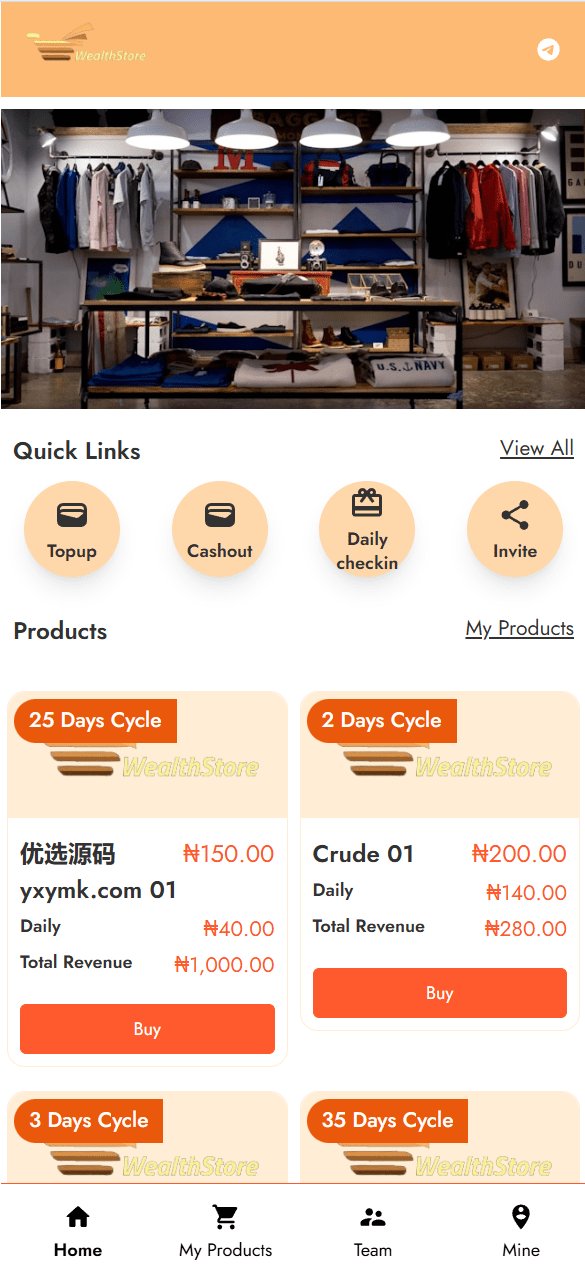Follow the My Products link

(520, 628)
